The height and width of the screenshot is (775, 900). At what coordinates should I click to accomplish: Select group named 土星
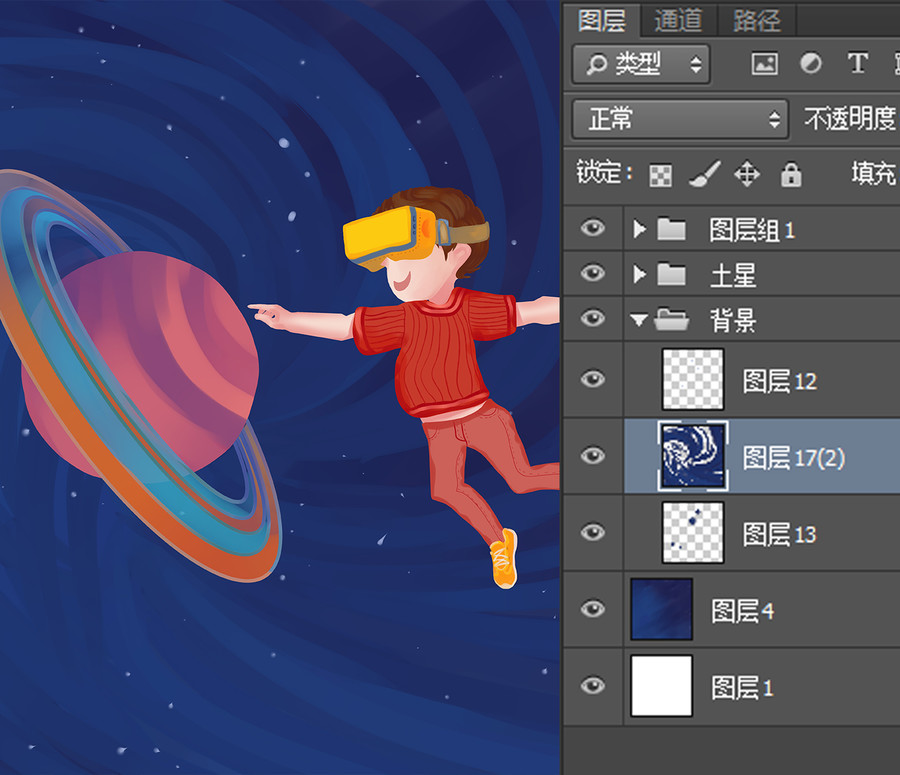(733, 276)
